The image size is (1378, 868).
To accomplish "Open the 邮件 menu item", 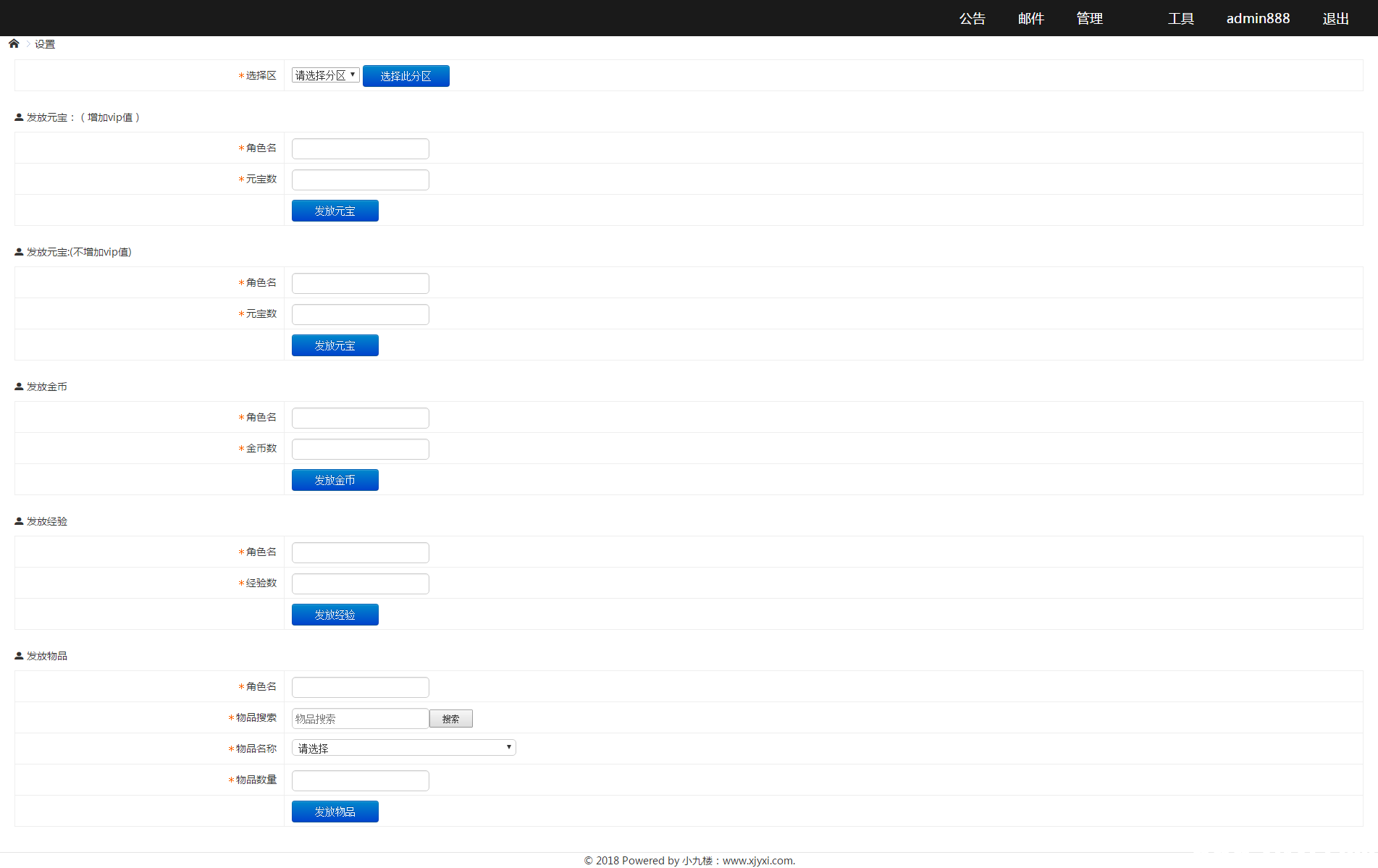I will [1030, 19].
